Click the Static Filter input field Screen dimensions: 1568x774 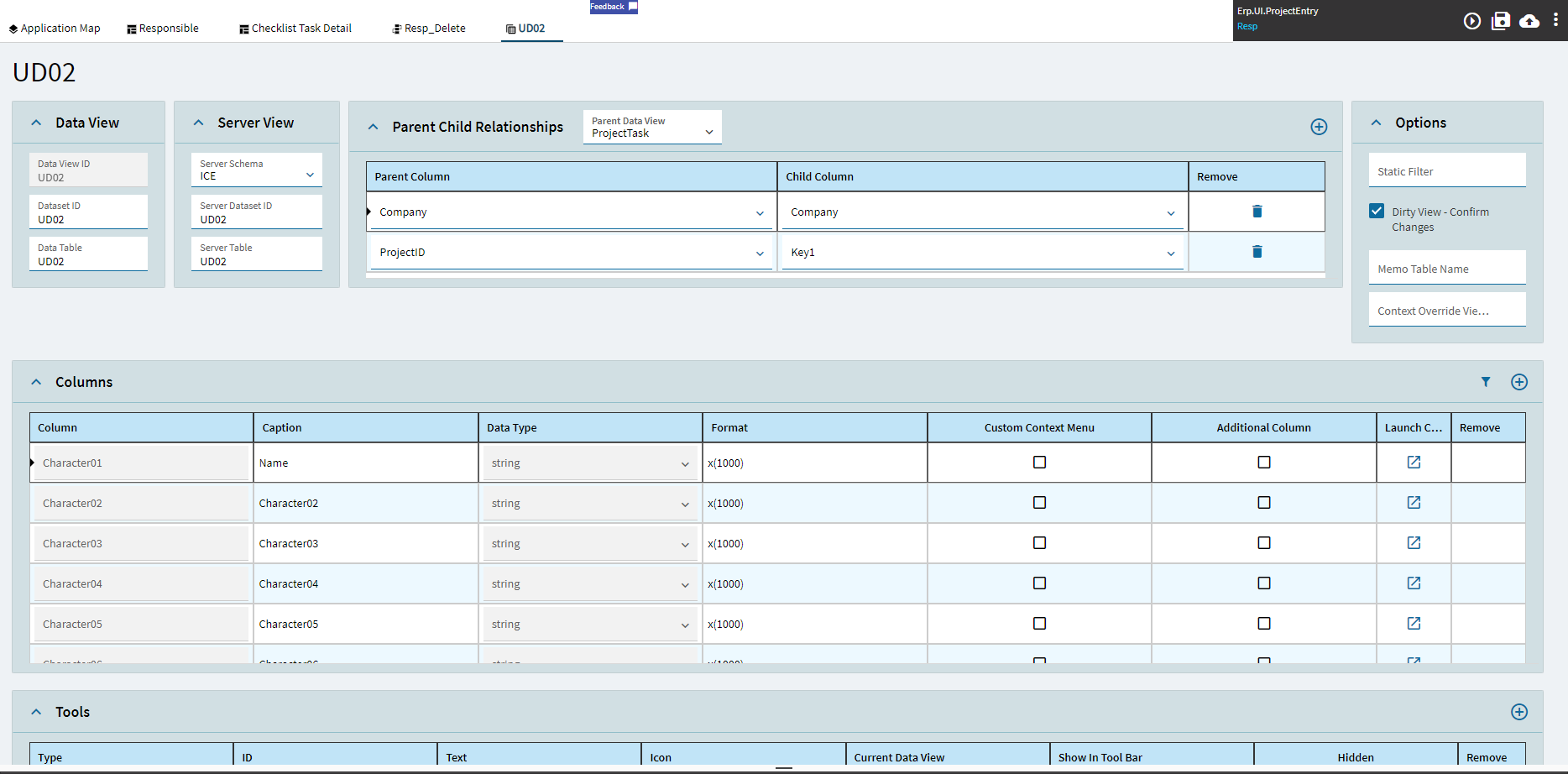1446,171
